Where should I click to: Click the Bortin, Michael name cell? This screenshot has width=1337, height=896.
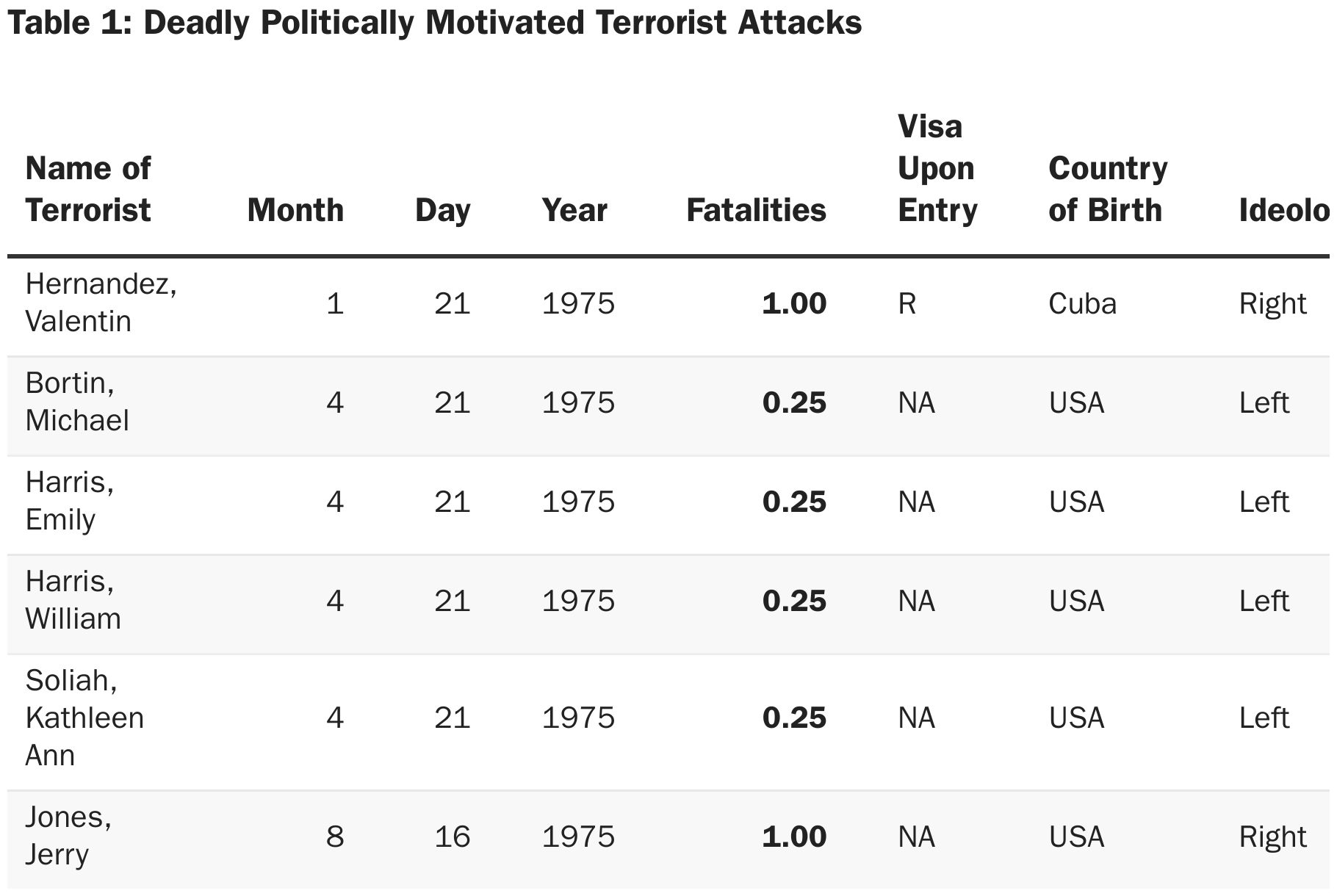point(77,402)
